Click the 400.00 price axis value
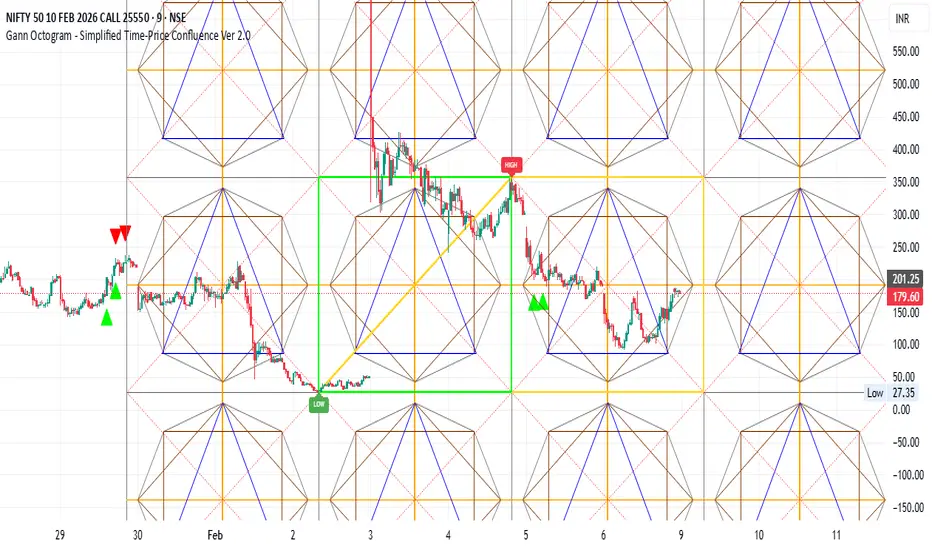 [x=905, y=150]
